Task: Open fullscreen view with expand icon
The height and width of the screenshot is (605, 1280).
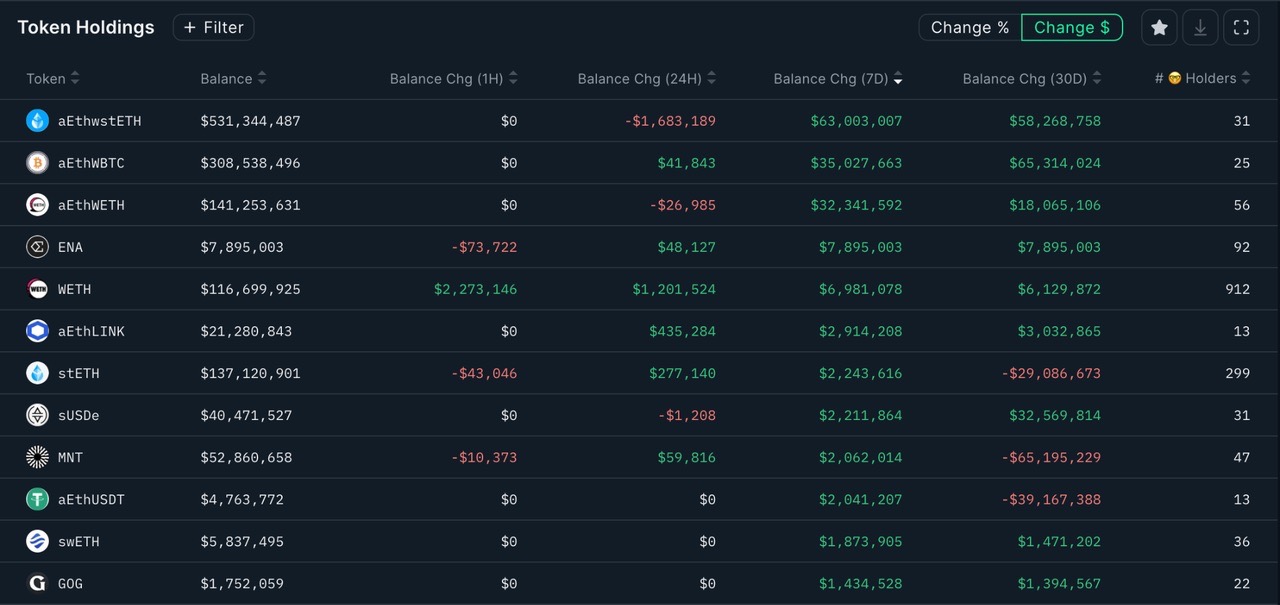Action: (x=1241, y=28)
